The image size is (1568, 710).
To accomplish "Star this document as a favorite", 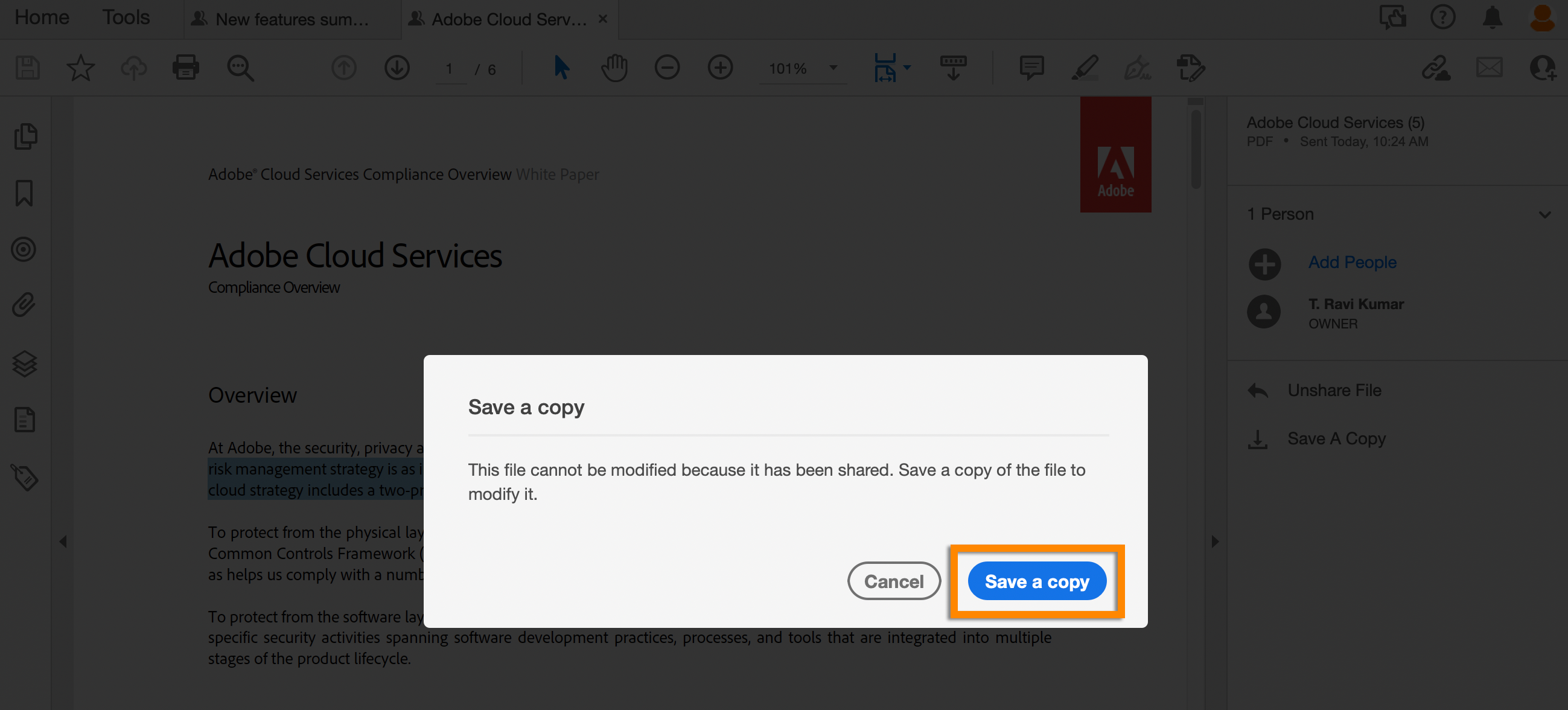I will [80, 68].
